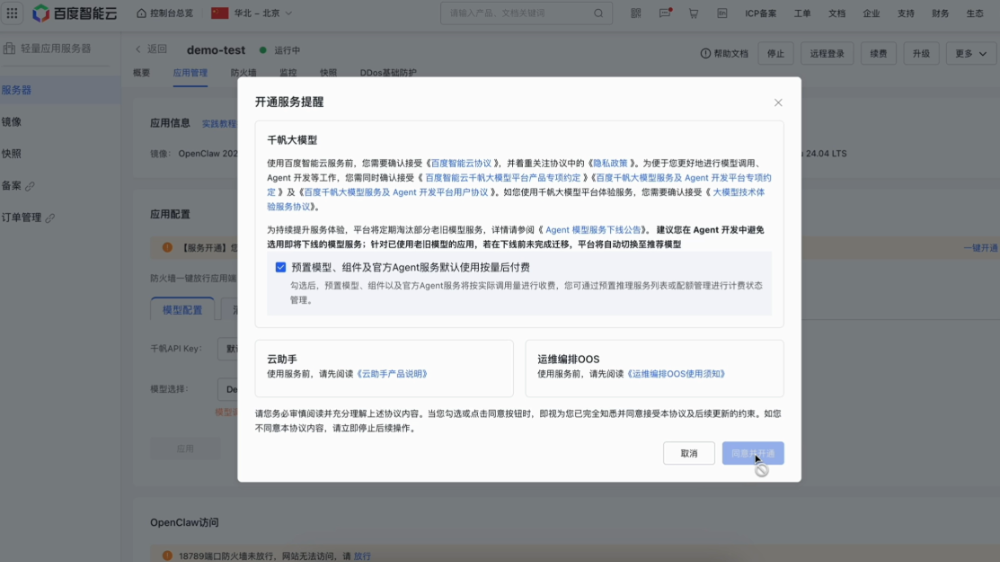The height and width of the screenshot is (562, 1000).
Task: Open the 云助手产品说明 link
Action: click(392, 374)
